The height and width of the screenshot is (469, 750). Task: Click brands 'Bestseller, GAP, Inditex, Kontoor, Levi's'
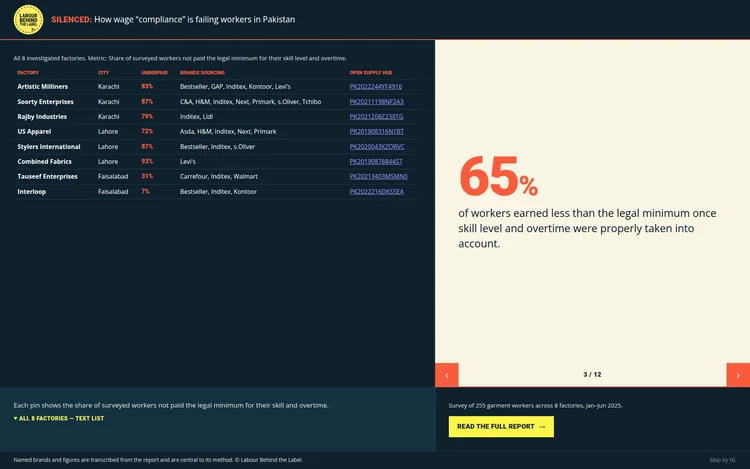(235, 87)
